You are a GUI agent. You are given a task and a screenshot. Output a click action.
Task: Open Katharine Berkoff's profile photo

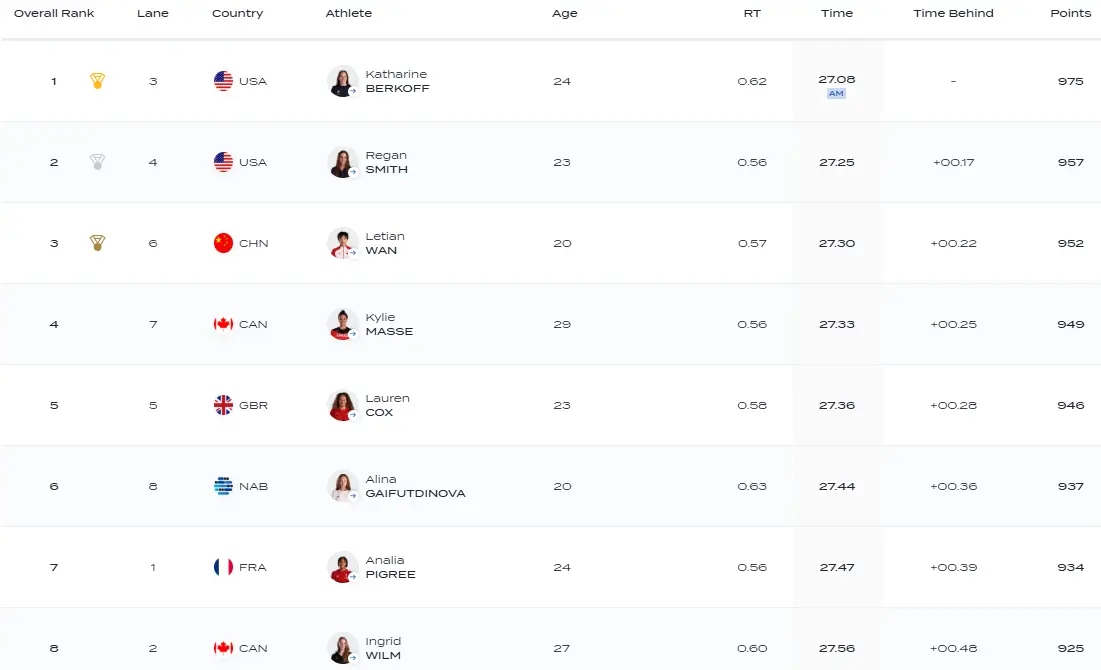click(x=342, y=81)
